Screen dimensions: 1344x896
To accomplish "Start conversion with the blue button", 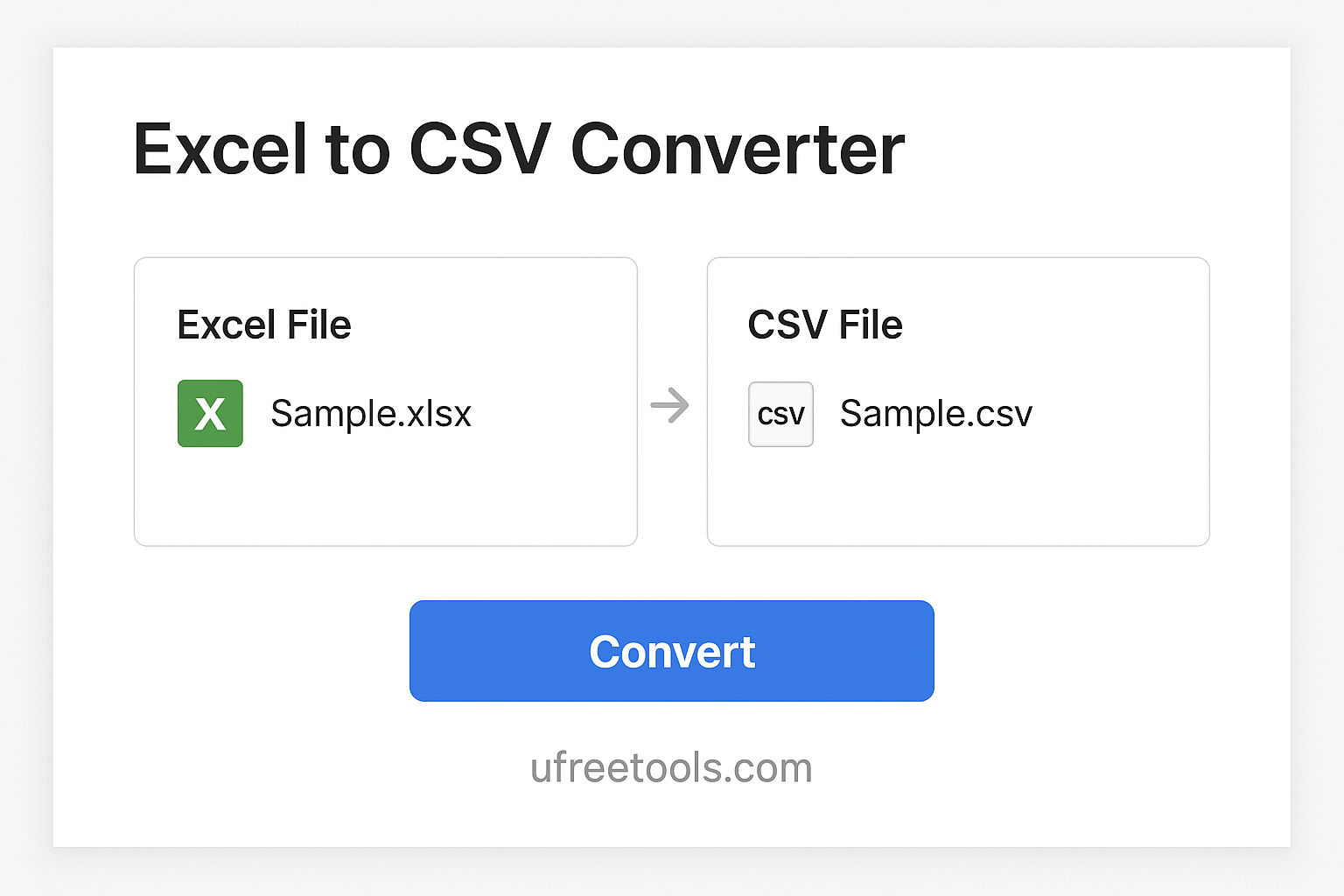I will pos(671,650).
